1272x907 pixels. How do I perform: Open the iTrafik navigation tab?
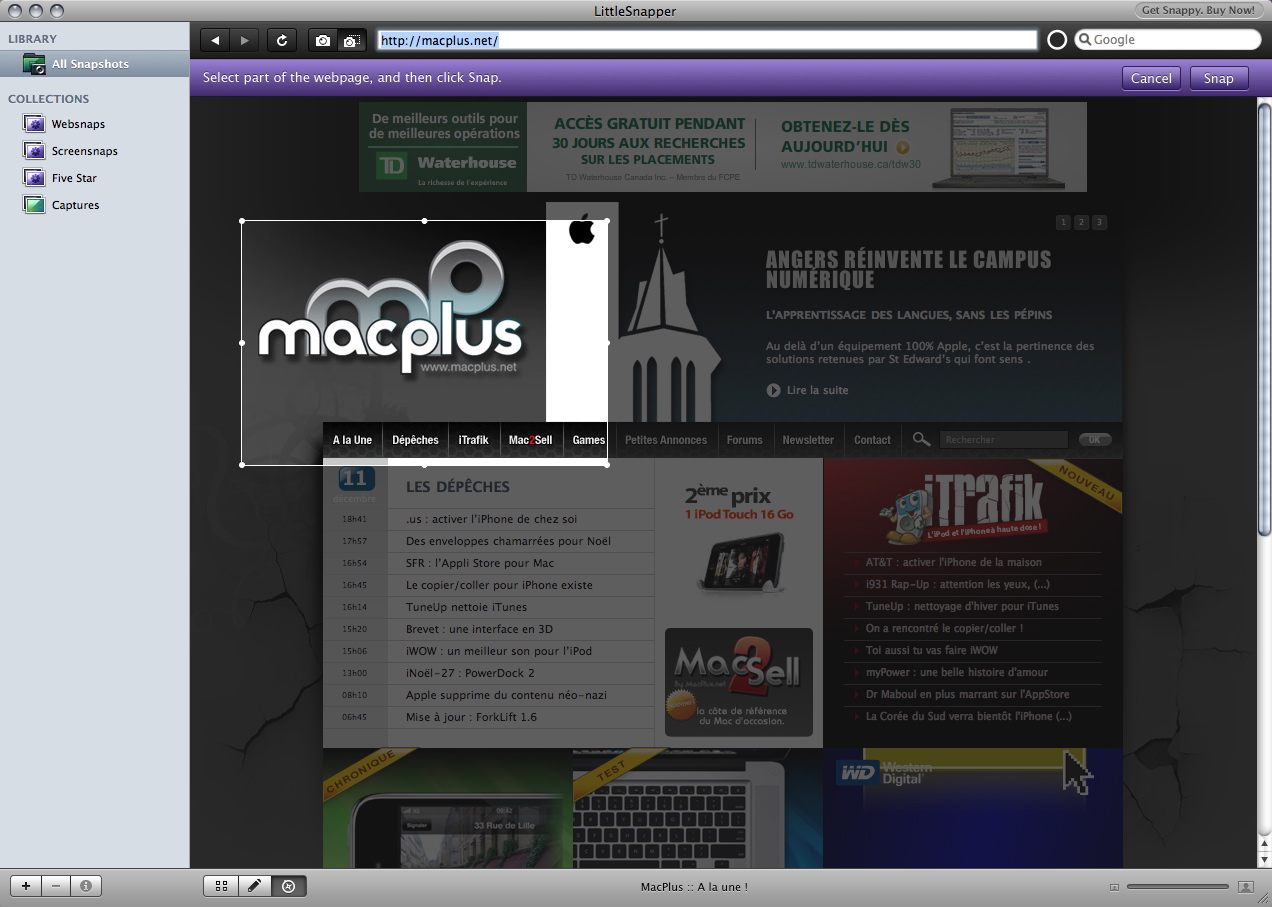[x=474, y=440]
